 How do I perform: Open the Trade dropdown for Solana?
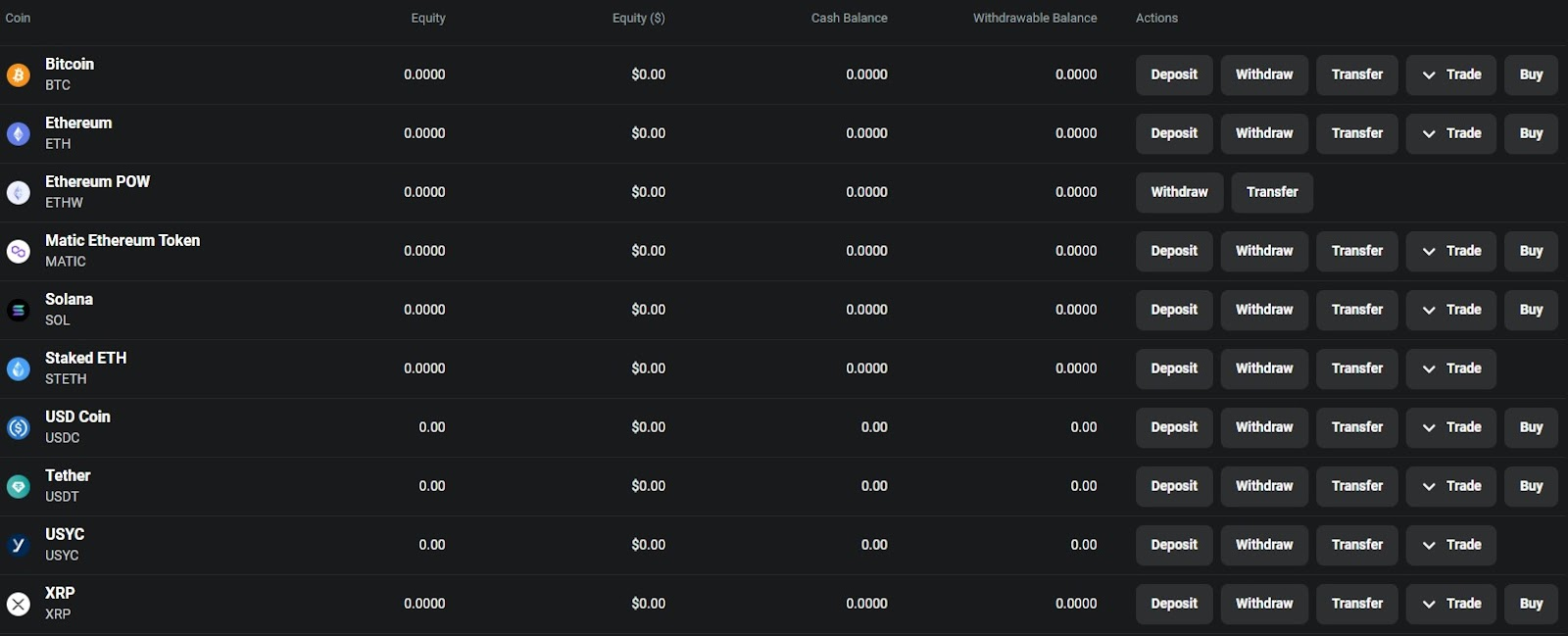pos(1450,310)
